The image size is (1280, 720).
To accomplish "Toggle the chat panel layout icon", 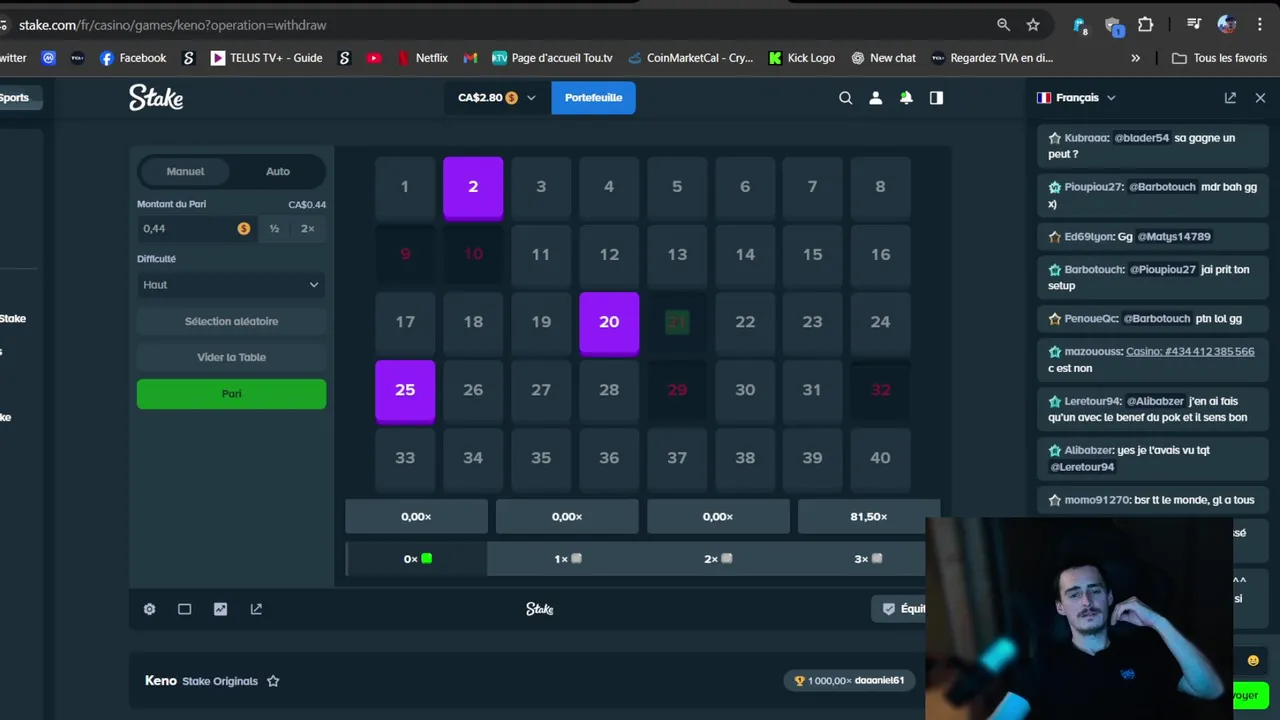I will tap(936, 97).
